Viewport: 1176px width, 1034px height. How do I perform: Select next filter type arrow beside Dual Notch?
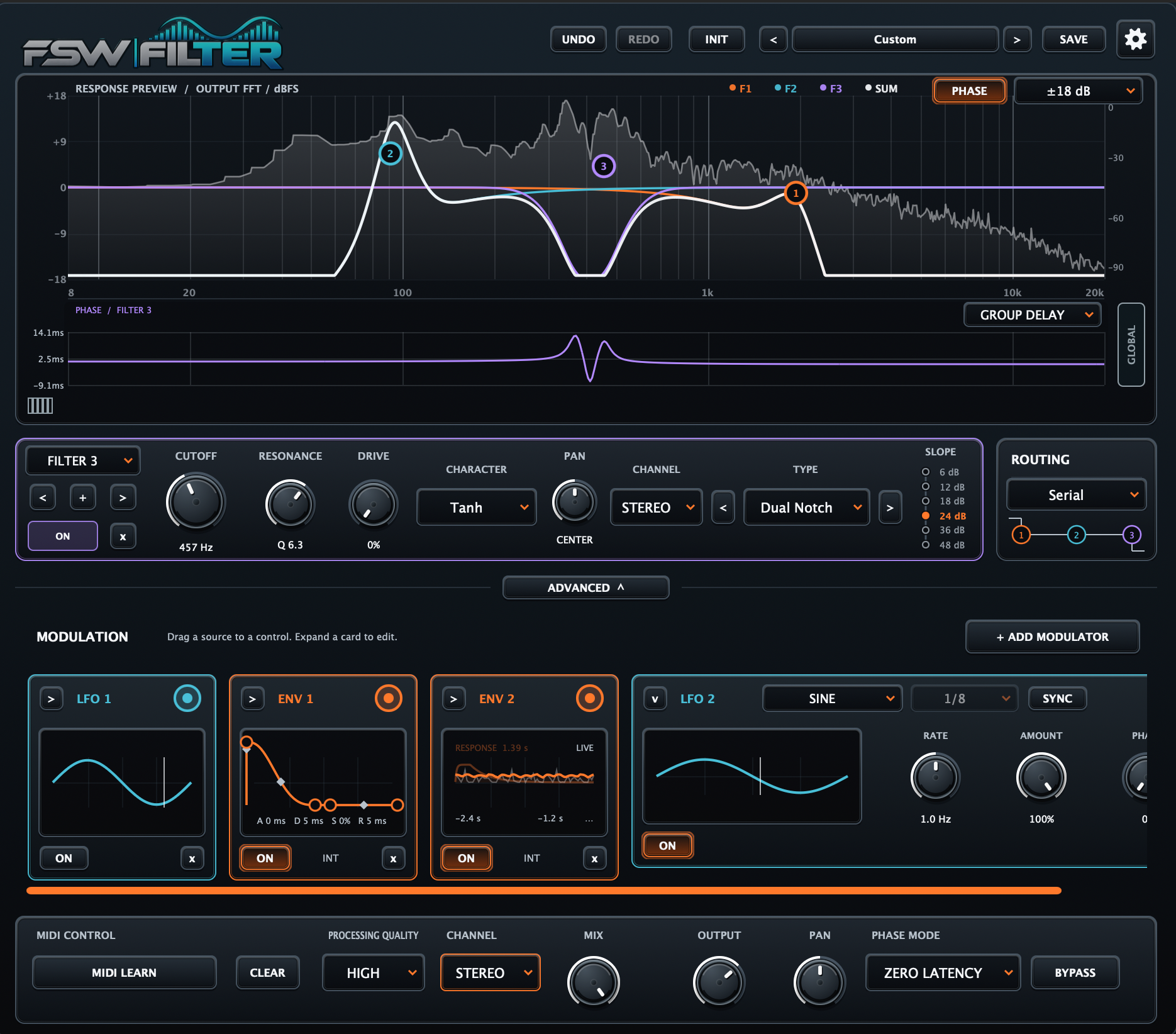(x=890, y=508)
